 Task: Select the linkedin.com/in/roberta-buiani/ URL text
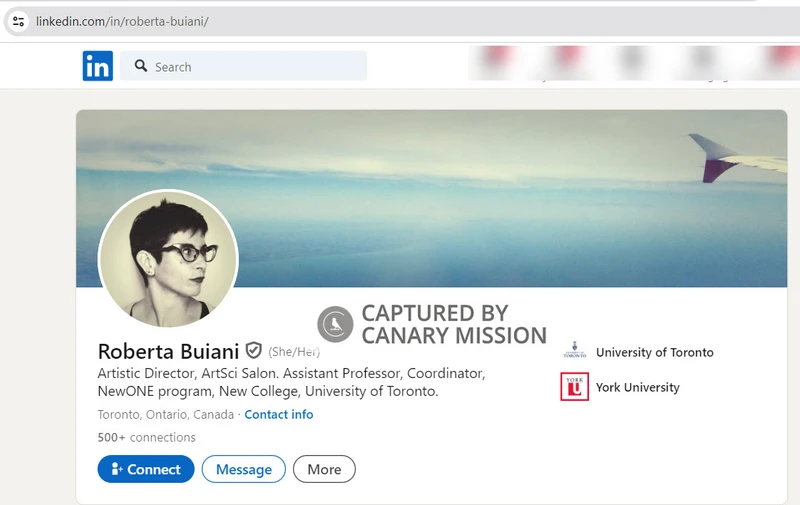122,21
